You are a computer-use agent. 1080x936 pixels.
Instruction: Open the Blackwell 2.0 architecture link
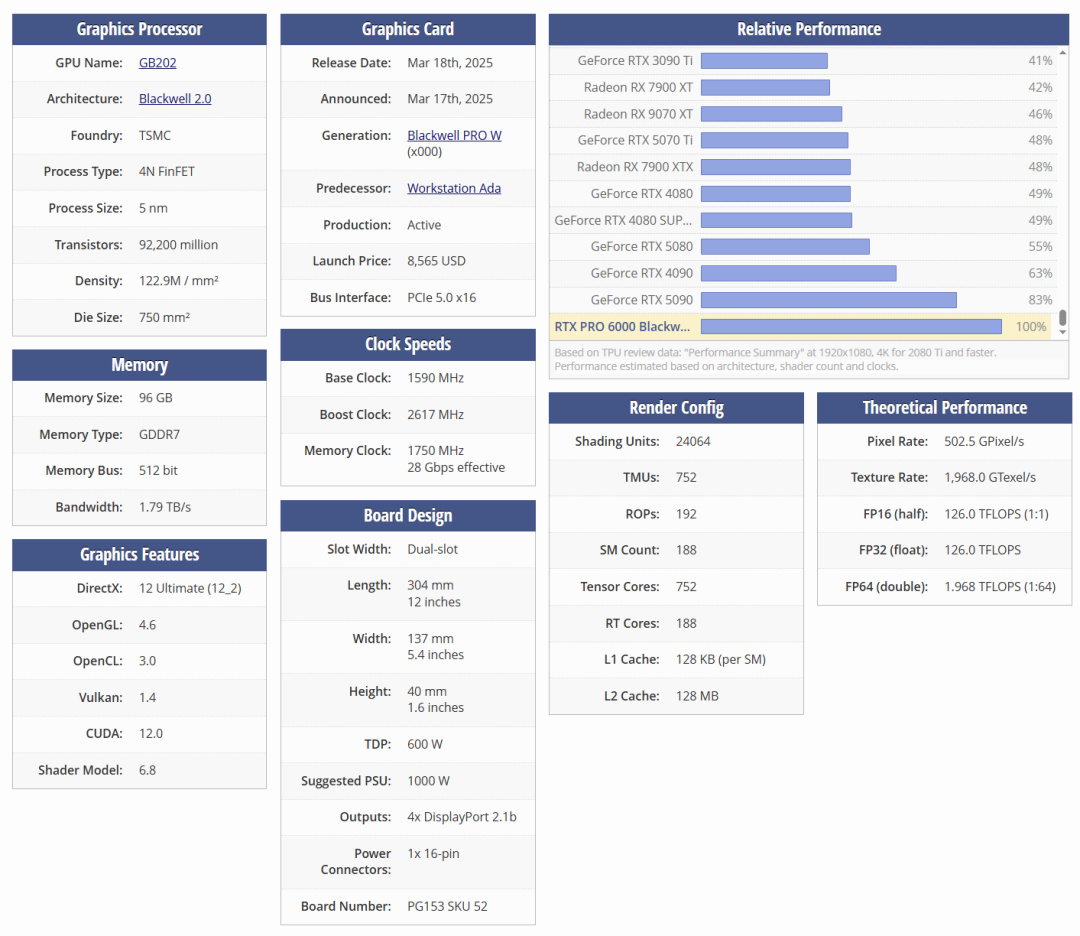pos(175,98)
